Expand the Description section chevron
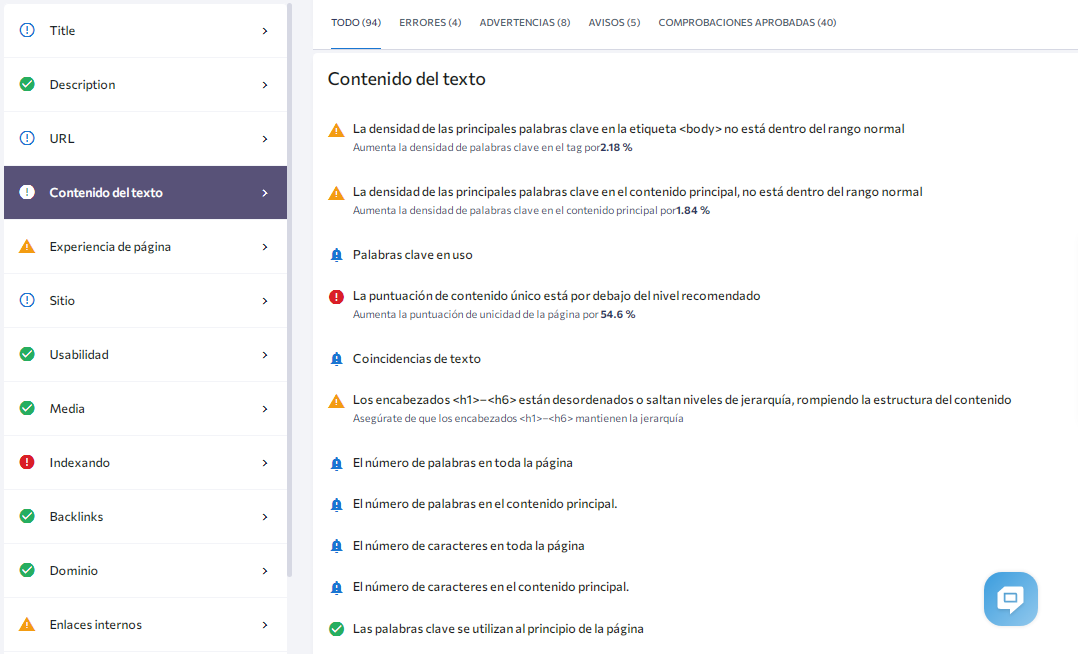The height and width of the screenshot is (654, 1078). point(265,85)
